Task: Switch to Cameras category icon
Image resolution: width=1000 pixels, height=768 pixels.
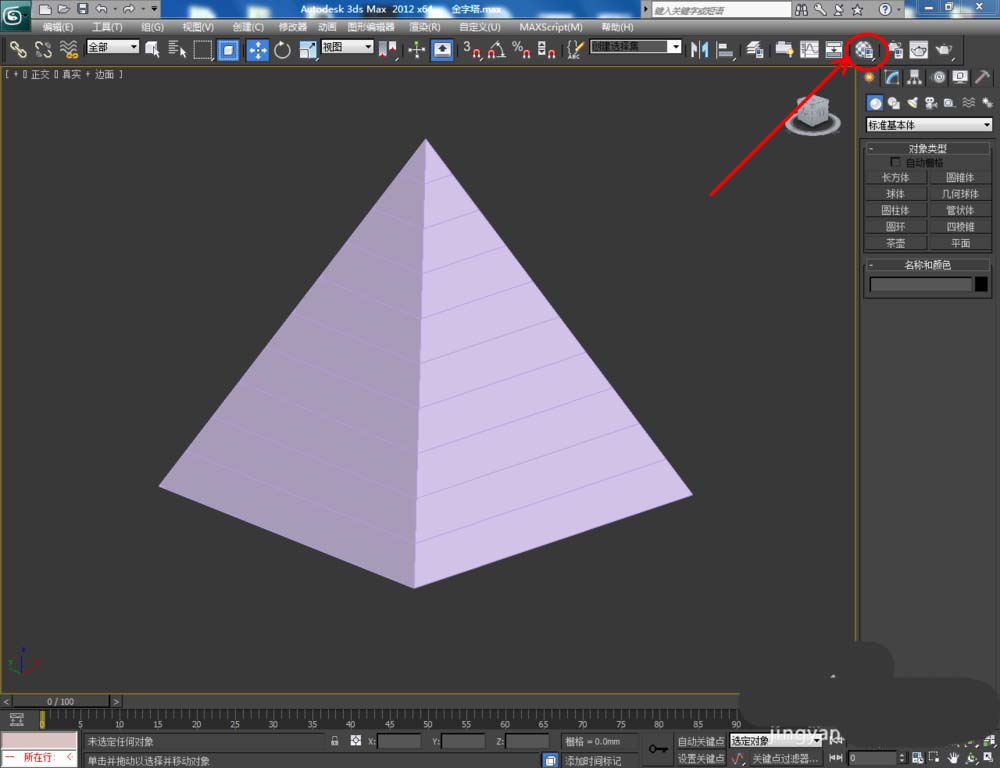Action: (931, 102)
